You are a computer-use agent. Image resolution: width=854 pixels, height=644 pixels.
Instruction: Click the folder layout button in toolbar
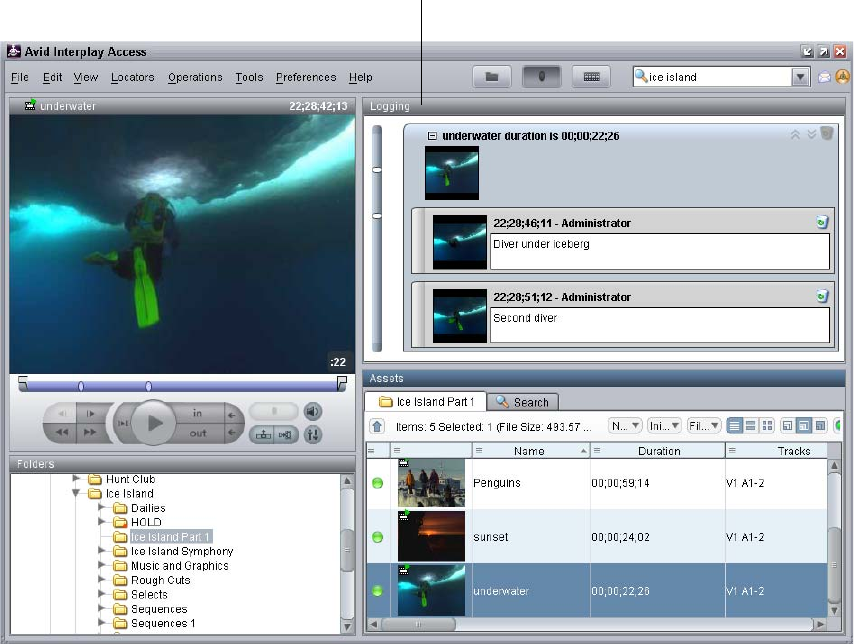pyautogui.click(x=492, y=77)
